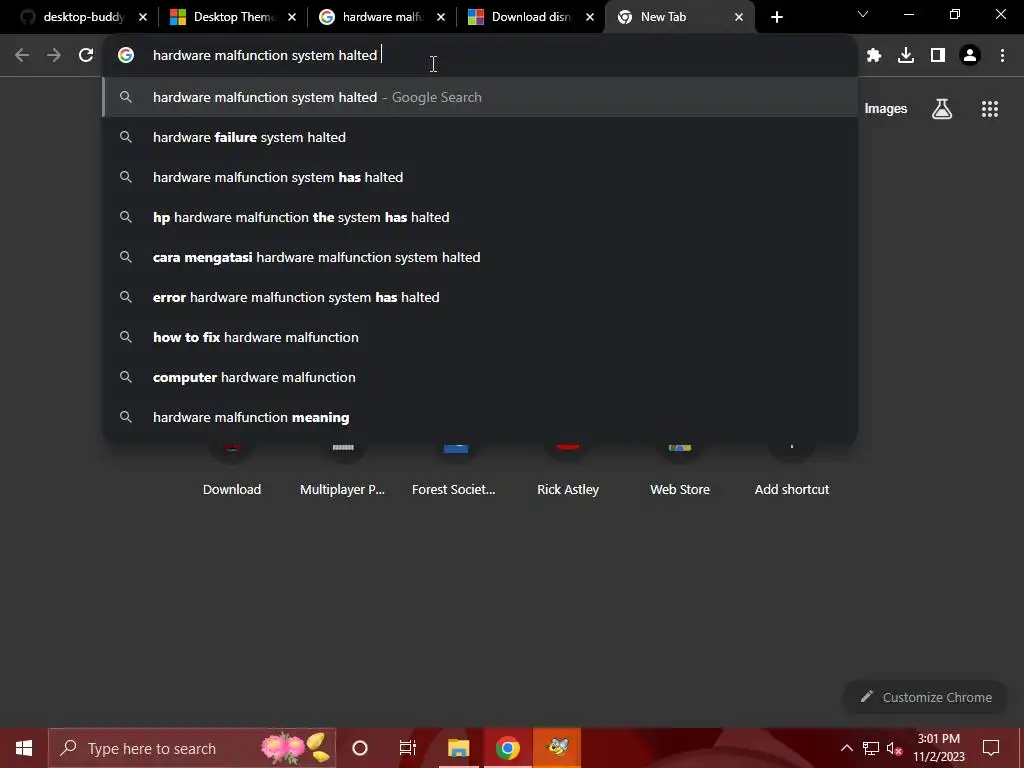Click the Customize Chrome button
Viewport: 1024px width, 768px height.
[x=926, y=697]
